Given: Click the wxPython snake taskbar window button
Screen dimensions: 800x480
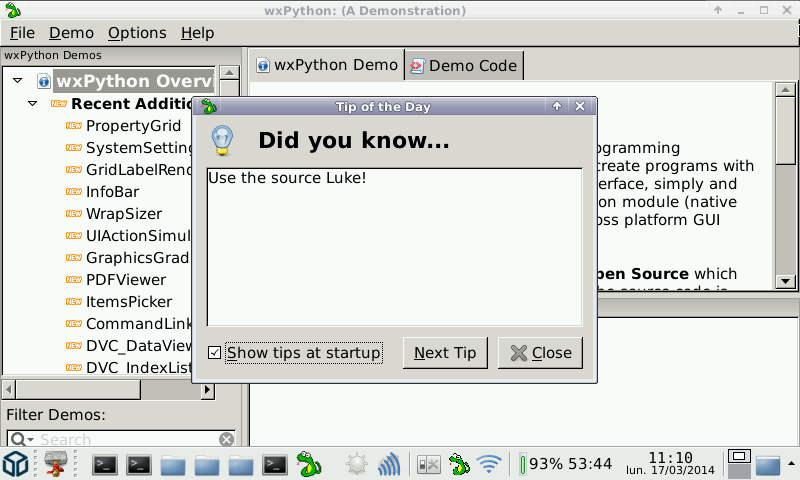Looking at the screenshot, I should 309,464.
